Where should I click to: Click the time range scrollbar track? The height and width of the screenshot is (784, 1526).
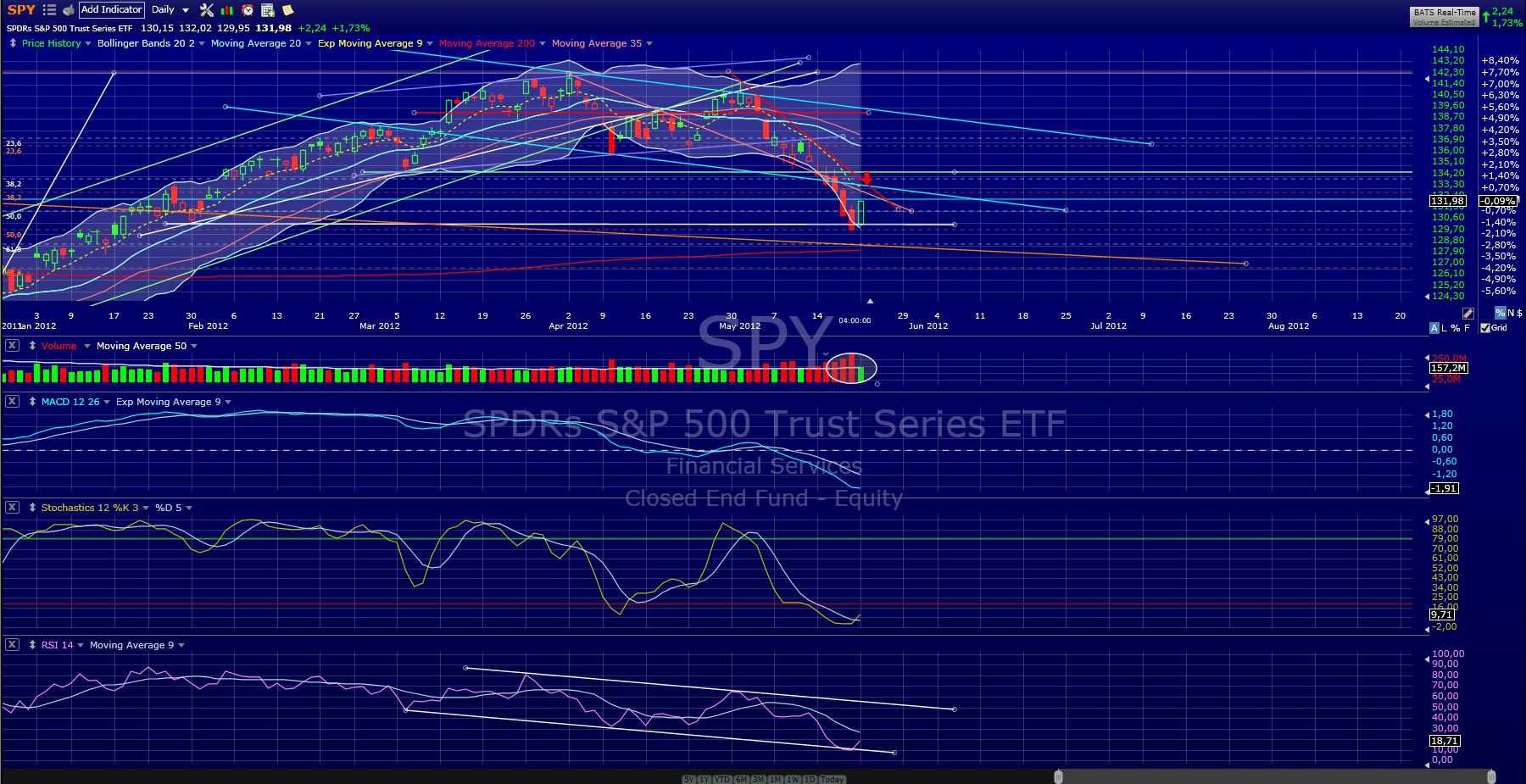1274,777
